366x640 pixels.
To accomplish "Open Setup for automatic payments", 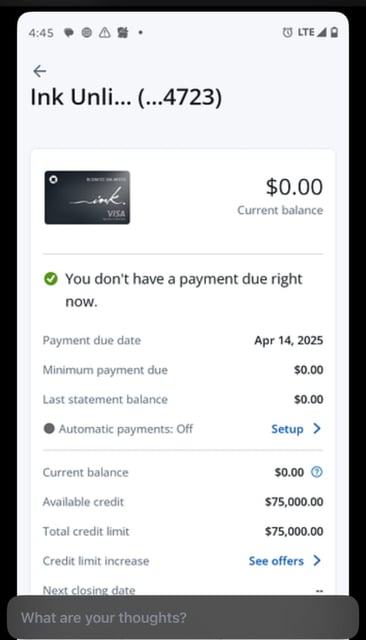I will click(x=287, y=429).
